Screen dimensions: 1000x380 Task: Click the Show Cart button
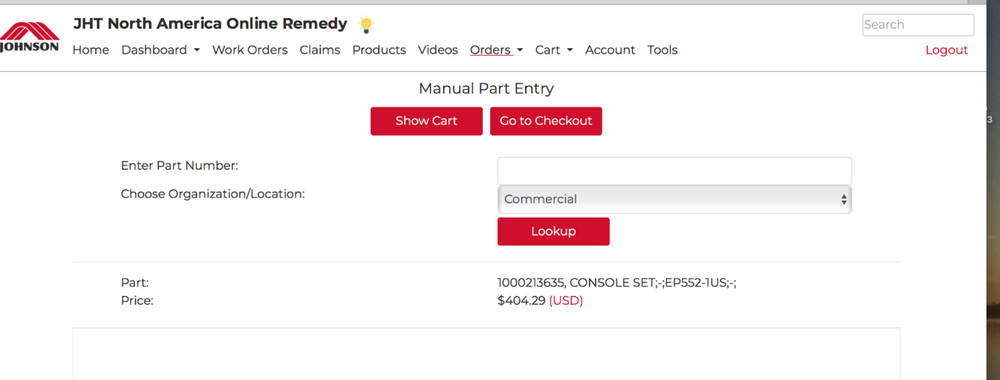(x=426, y=121)
